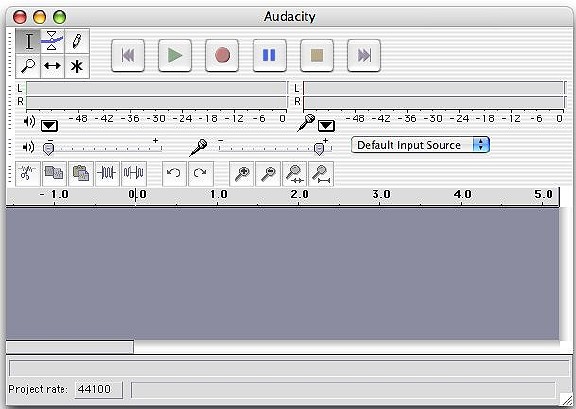Image resolution: width=576 pixels, height=409 pixels.
Task: Stop playback with the Stop button
Action: coord(317,55)
